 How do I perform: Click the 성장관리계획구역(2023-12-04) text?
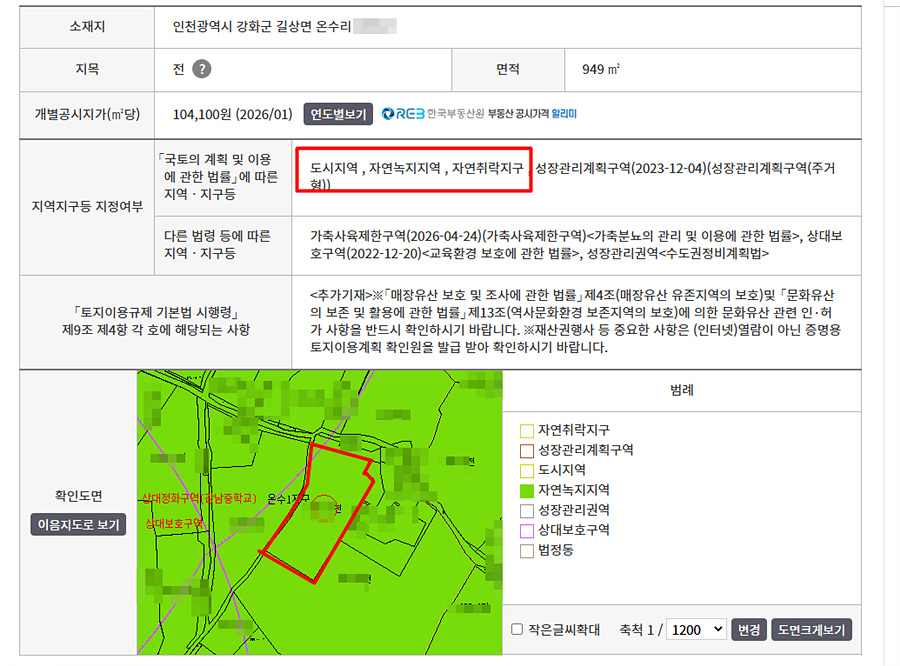620,168
